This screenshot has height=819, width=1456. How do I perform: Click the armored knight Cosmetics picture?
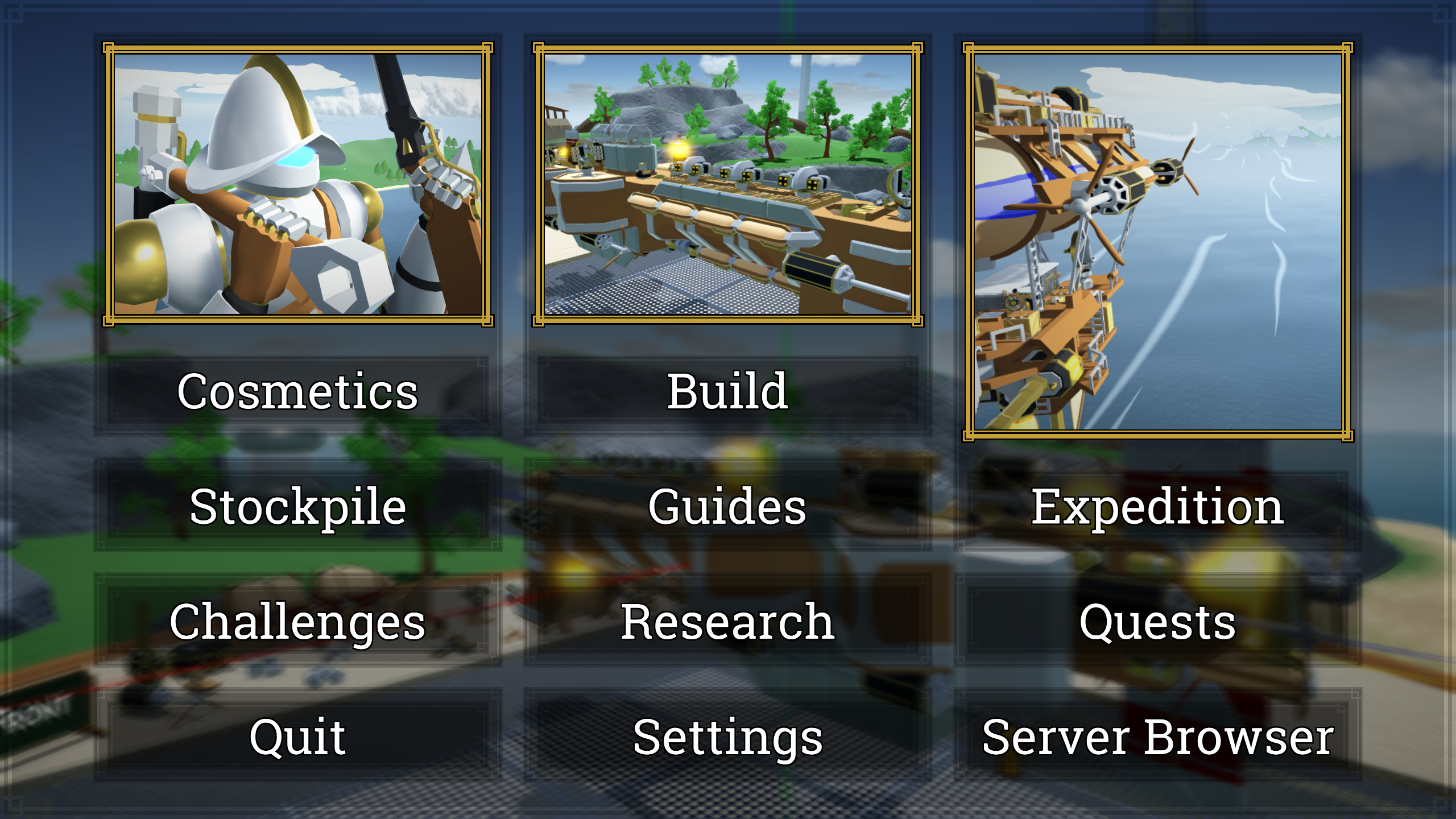[x=298, y=184]
